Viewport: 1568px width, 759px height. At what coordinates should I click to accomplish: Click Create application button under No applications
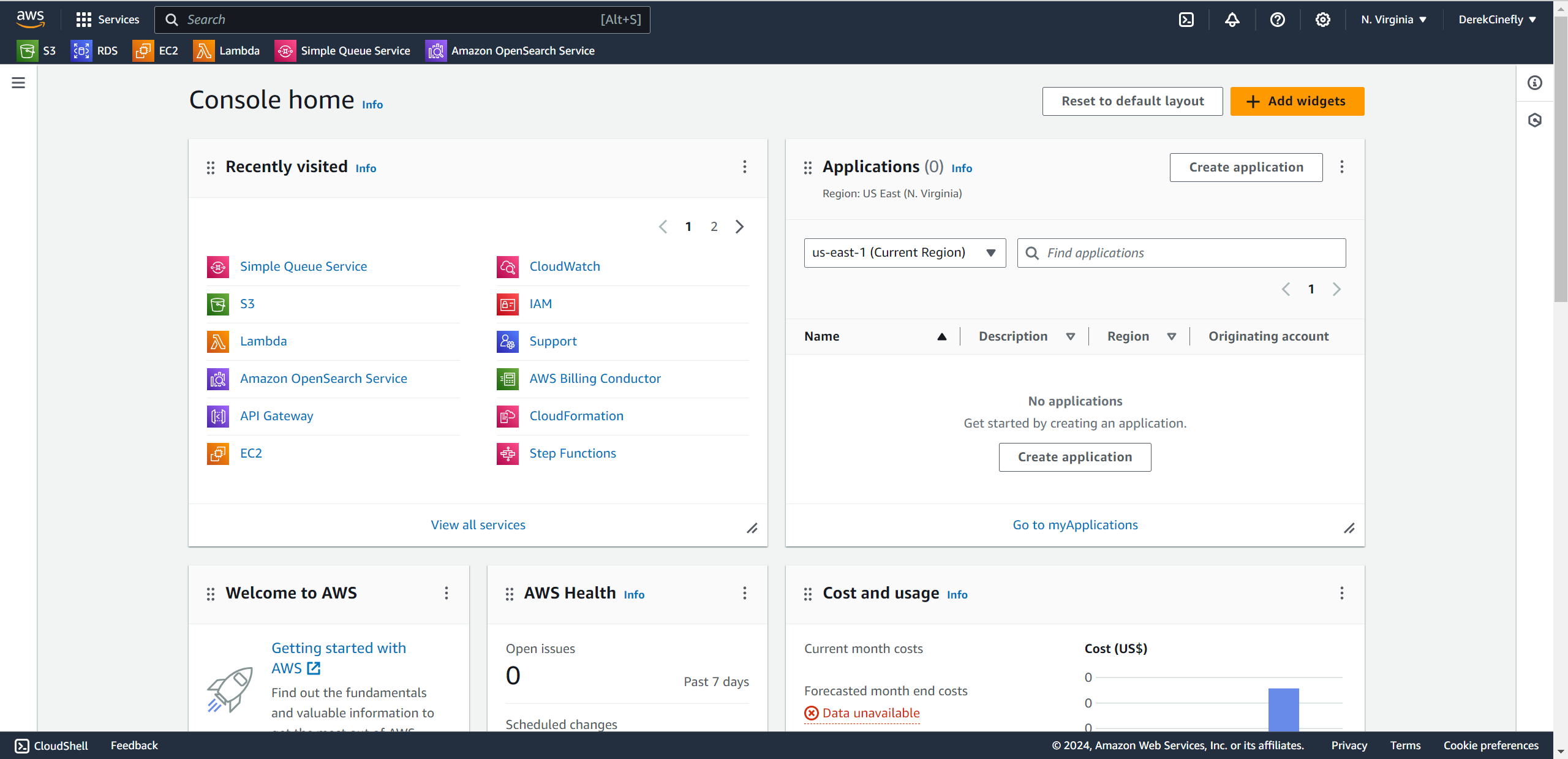(x=1075, y=457)
